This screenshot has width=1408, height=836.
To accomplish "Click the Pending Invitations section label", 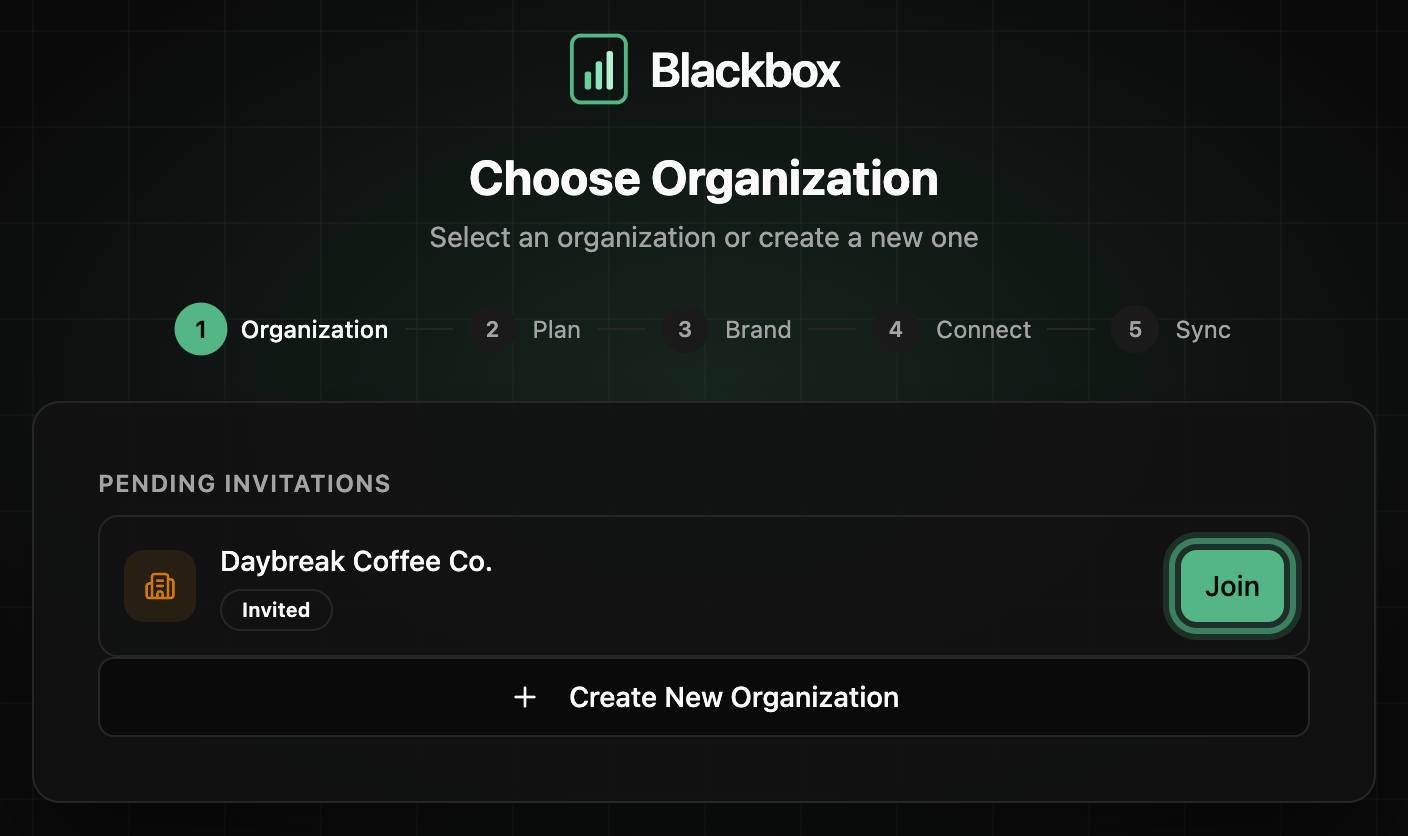I will pyautogui.click(x=245, y=484).
